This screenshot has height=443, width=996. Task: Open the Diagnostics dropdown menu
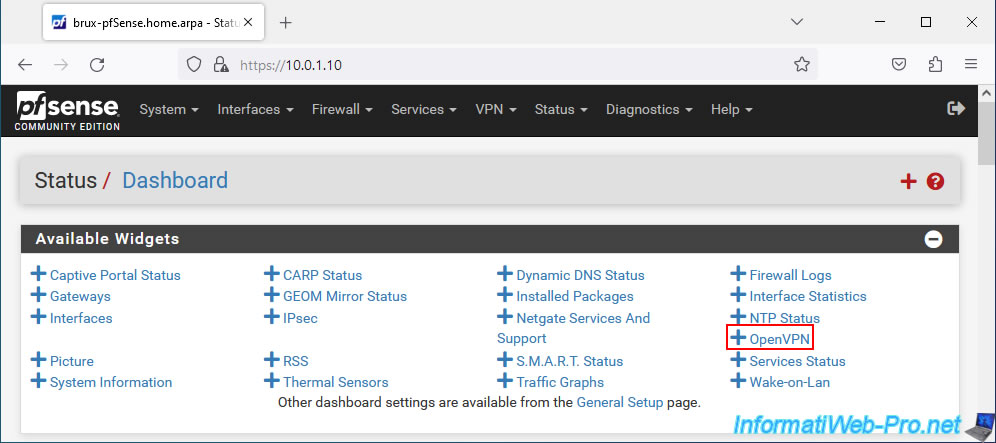coord(649,109)
